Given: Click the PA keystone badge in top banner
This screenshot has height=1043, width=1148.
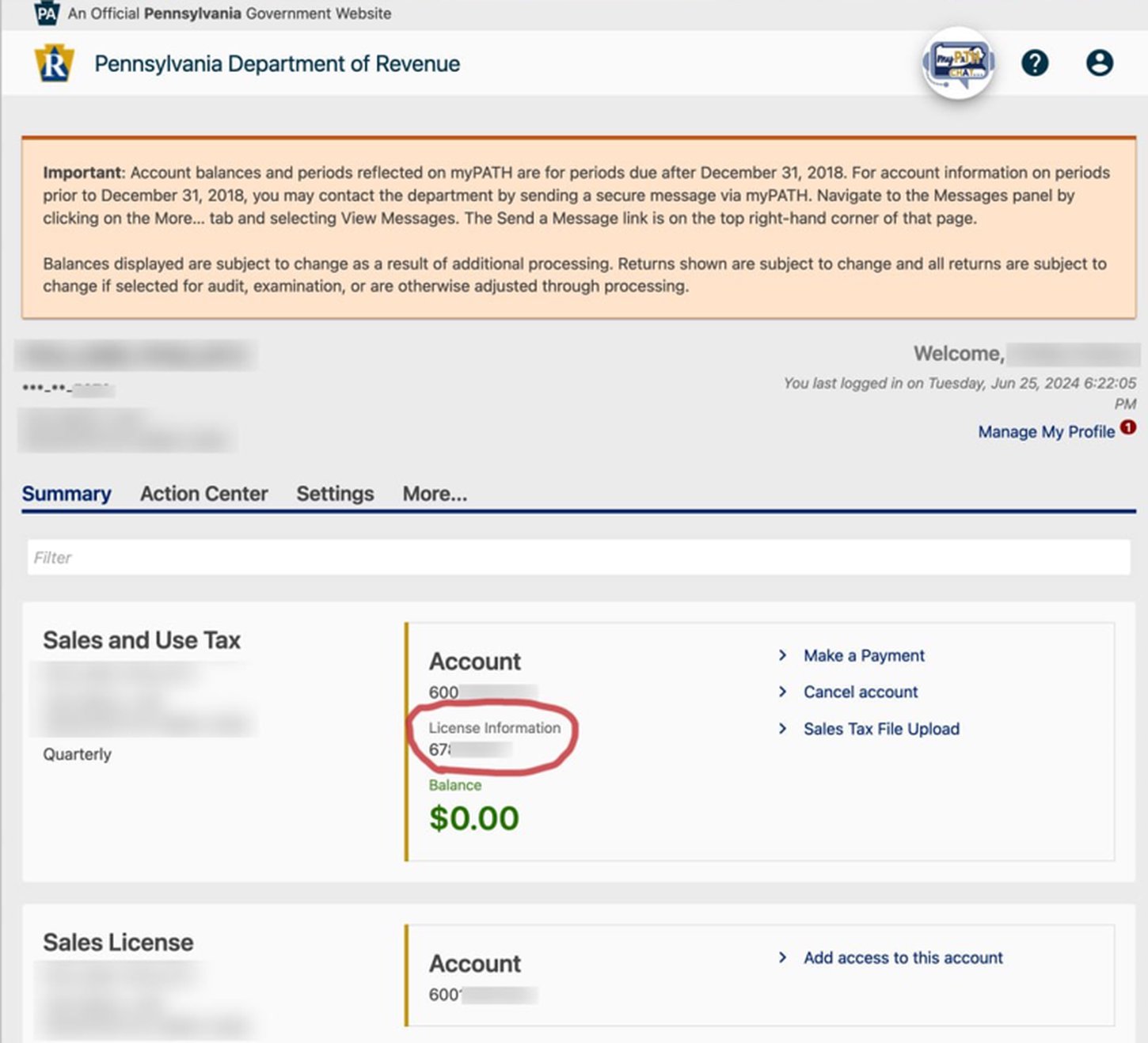Looking at the screenshot, I should [x=47, y=13].
